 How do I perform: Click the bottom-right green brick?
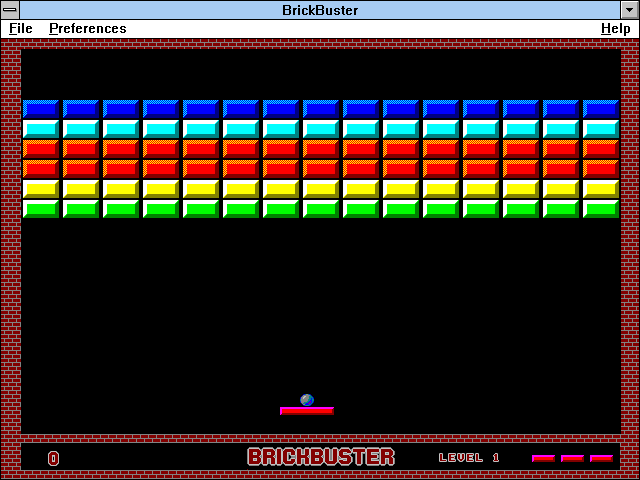point(601,208)
